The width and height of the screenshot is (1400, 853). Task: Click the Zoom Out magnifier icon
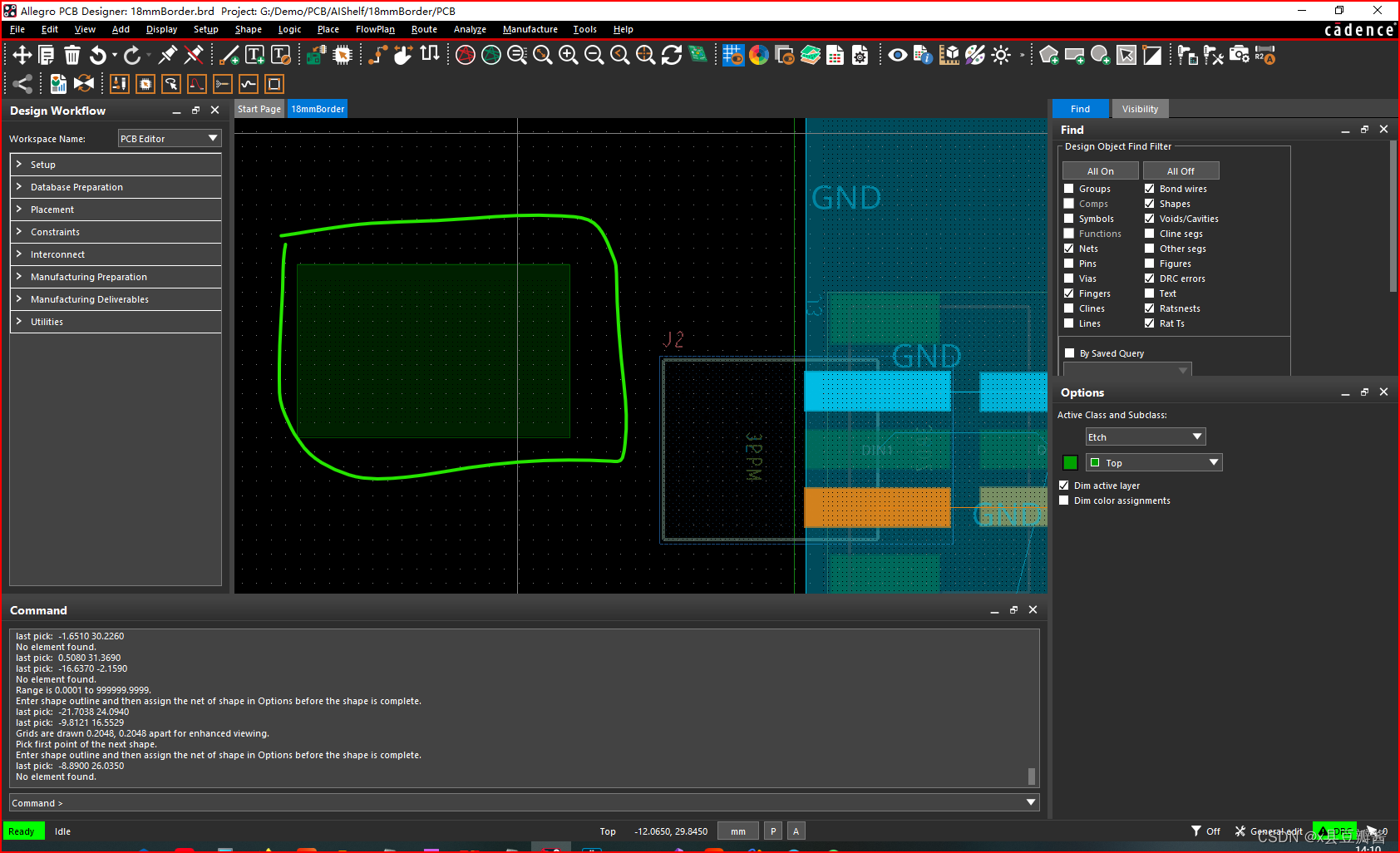click(594, 55)
